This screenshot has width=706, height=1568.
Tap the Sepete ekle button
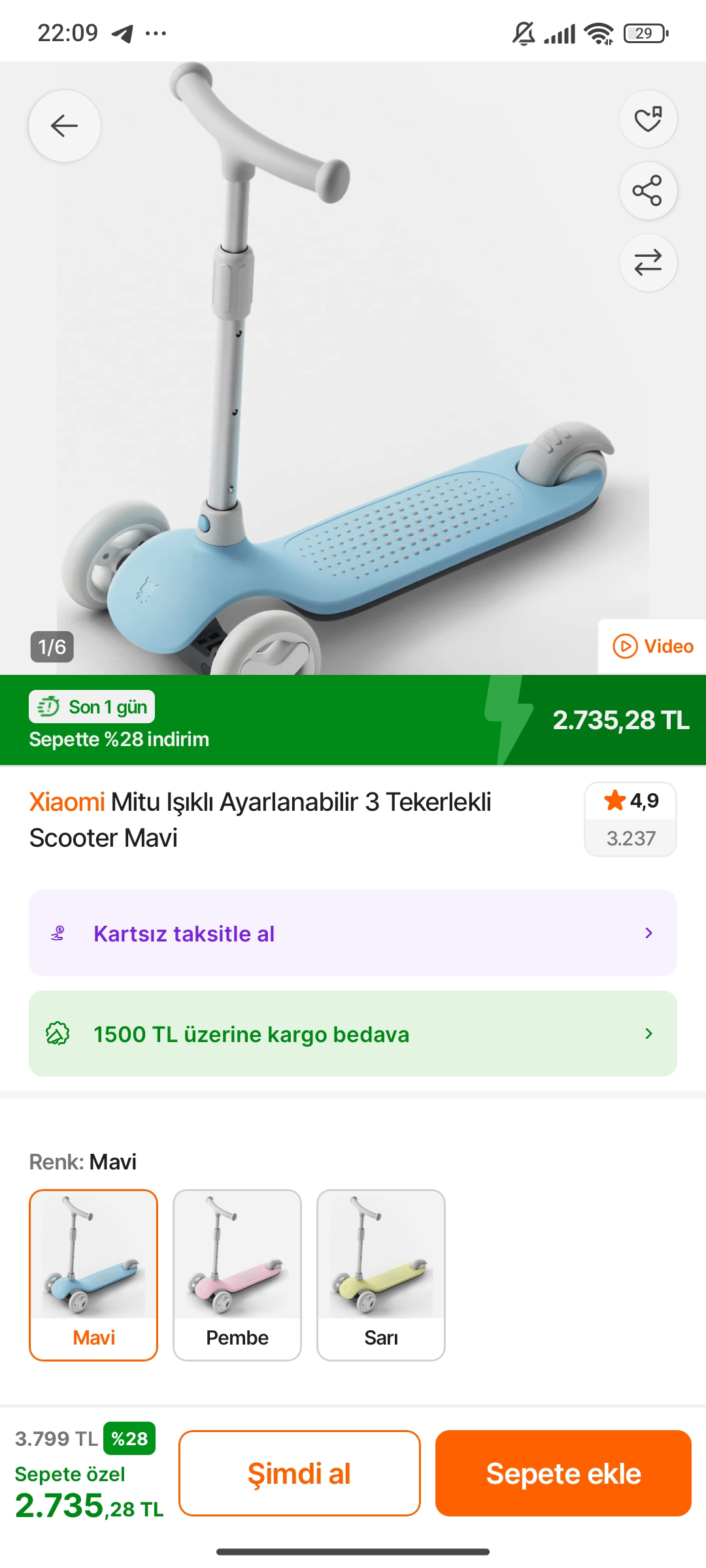(563, 1473)
